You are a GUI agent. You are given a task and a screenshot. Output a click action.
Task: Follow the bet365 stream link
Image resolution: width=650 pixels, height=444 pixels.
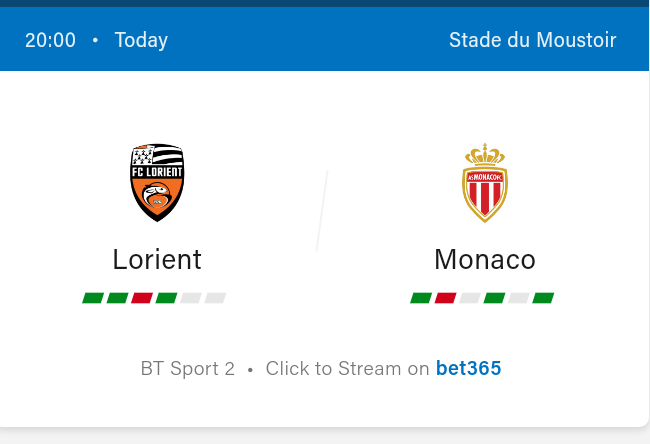click(468, 369)
